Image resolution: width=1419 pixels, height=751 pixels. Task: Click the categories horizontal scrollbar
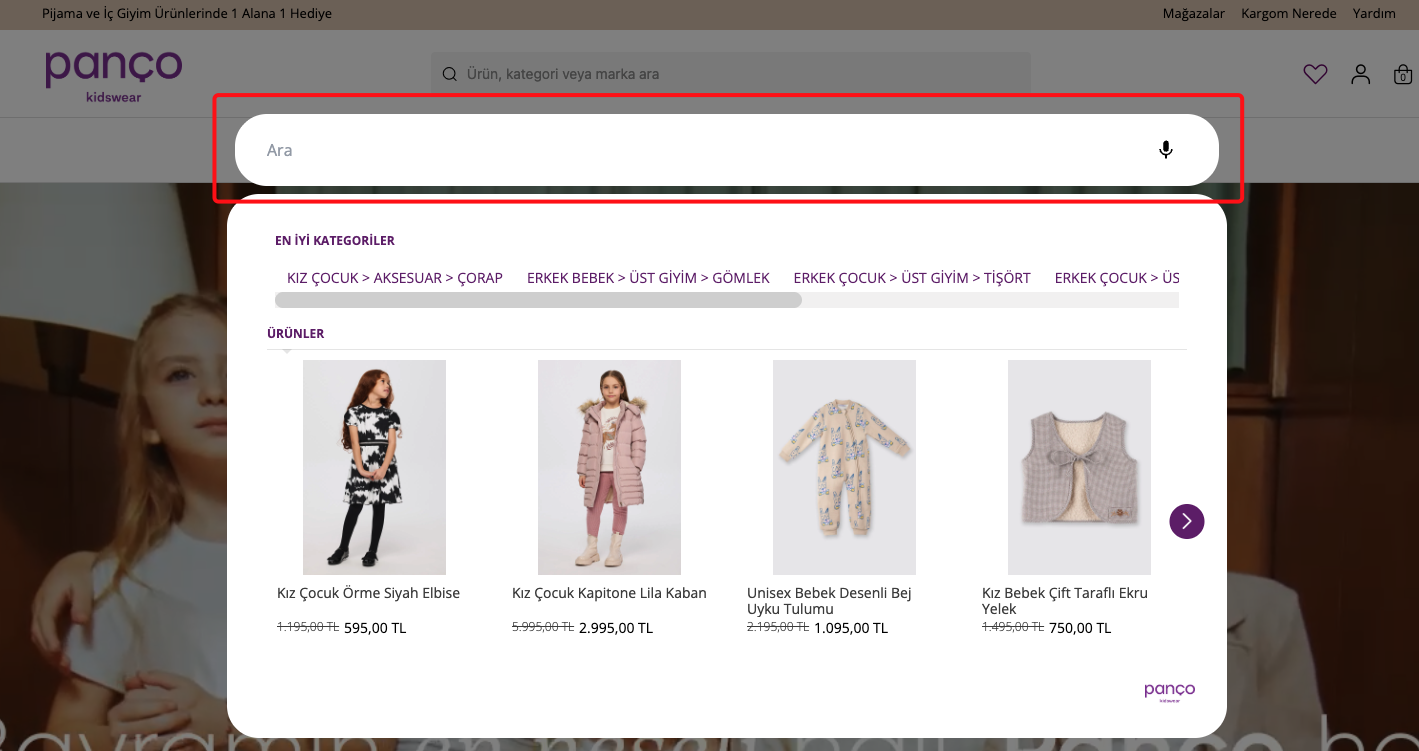[538, 299]
